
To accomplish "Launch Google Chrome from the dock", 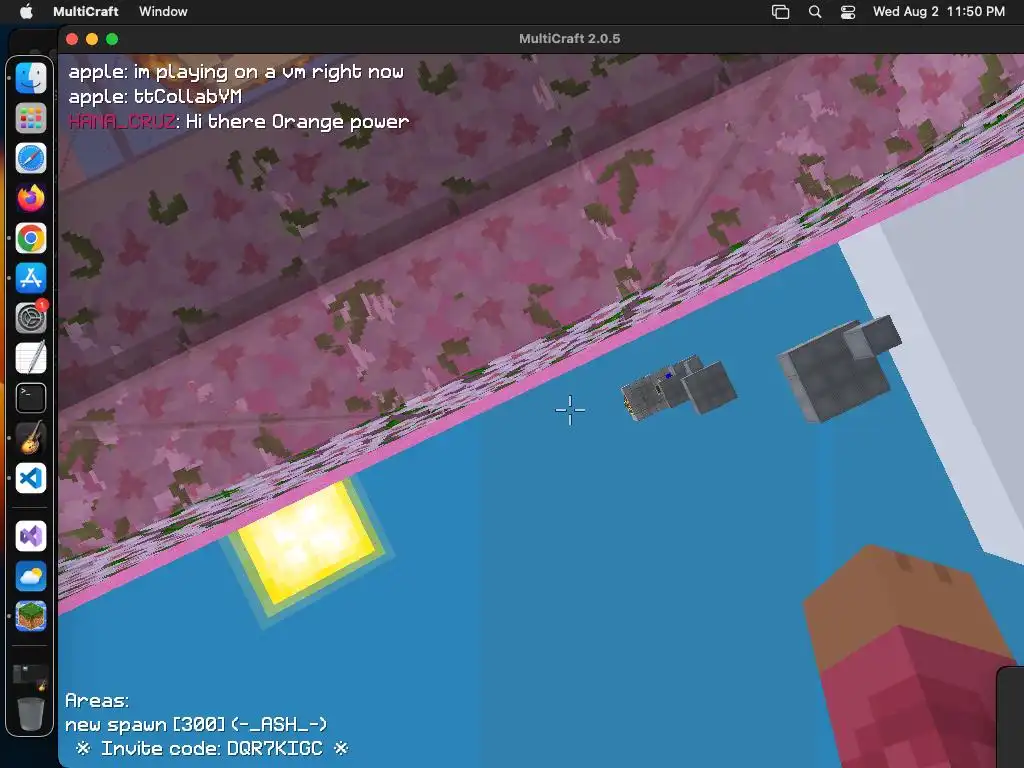I will (x=31, y=238).
